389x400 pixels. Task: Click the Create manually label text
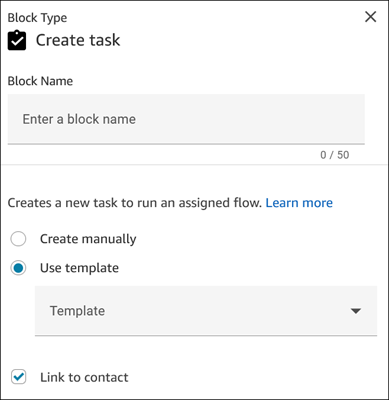(x=88, y=239)
